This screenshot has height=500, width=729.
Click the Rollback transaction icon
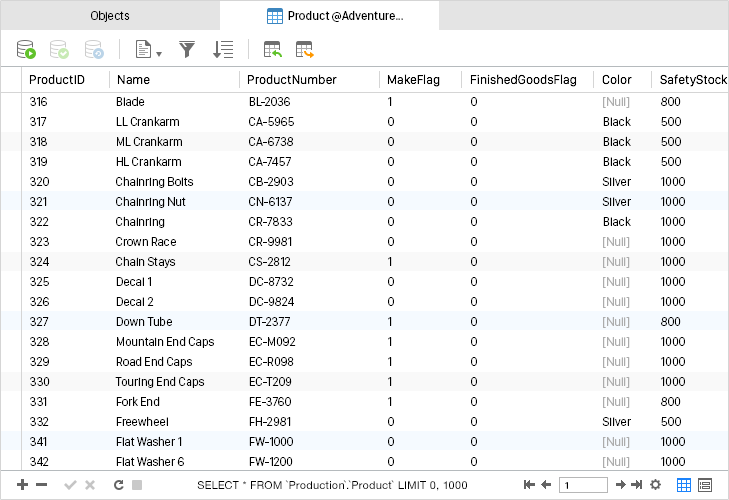pyautogui.click(x=94, y=49)
